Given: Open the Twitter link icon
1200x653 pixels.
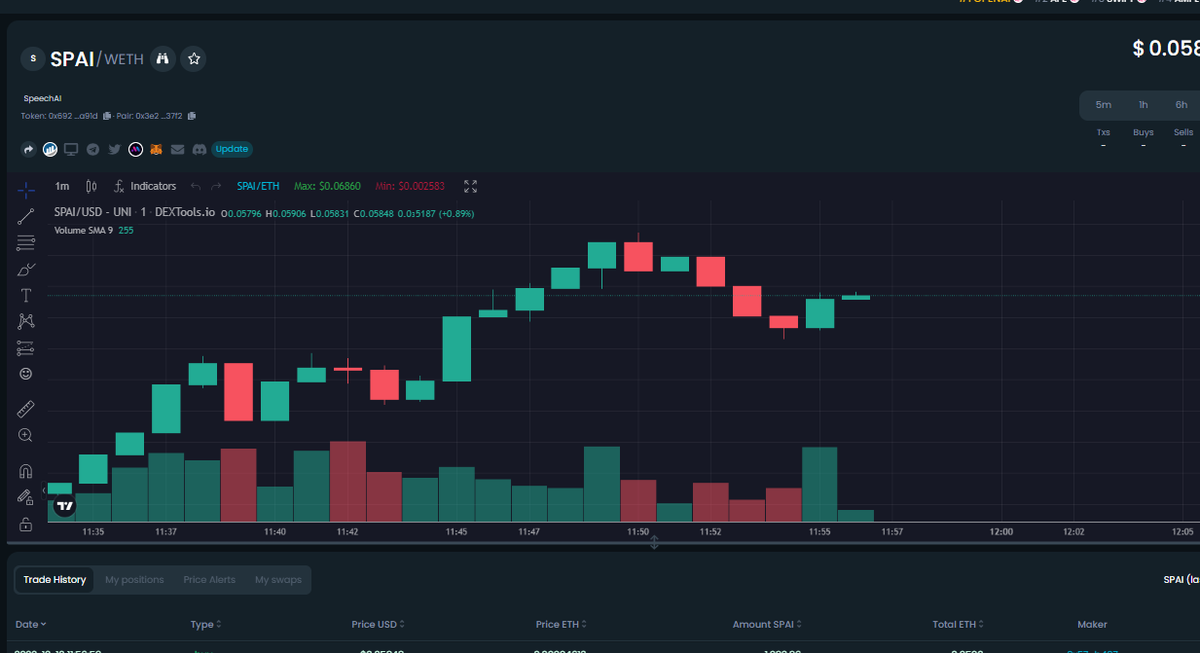Looking at the screenshot, I should [x=114, y=149].
